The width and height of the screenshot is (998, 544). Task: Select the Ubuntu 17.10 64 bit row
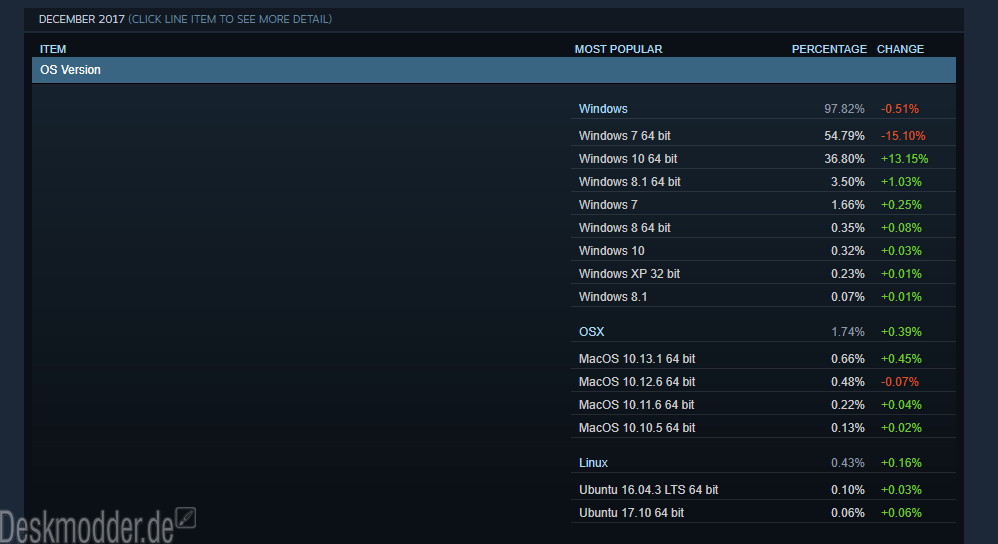point(763,512)
